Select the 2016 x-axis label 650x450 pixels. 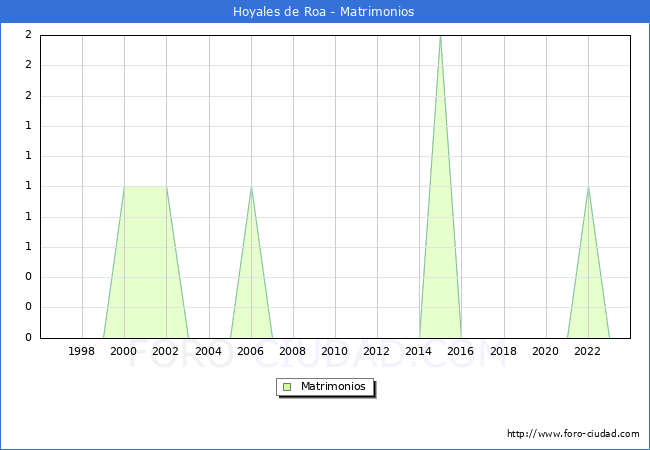tap(461, 351)
